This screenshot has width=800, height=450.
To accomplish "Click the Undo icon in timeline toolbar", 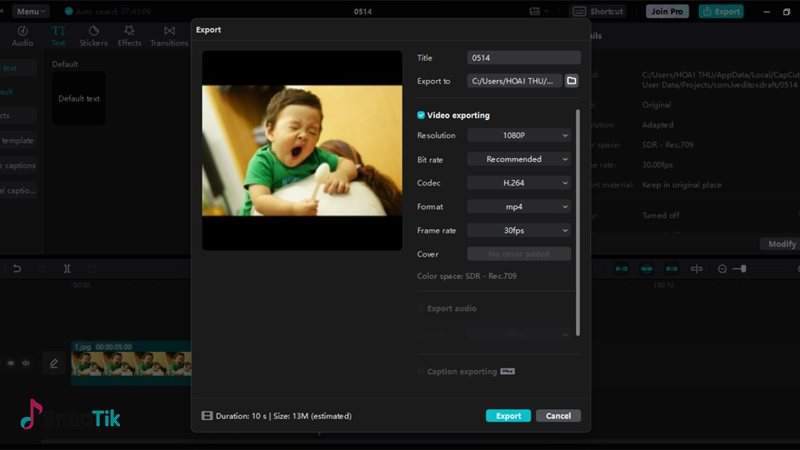I will [17, 269].
